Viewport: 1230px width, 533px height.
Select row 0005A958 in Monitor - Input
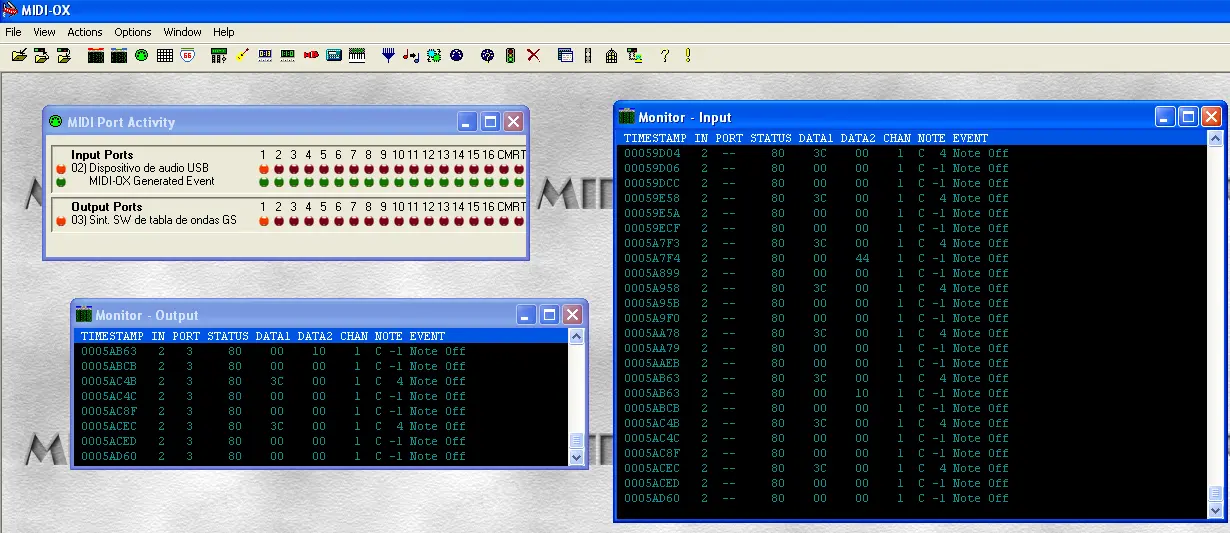pos(912,288)
